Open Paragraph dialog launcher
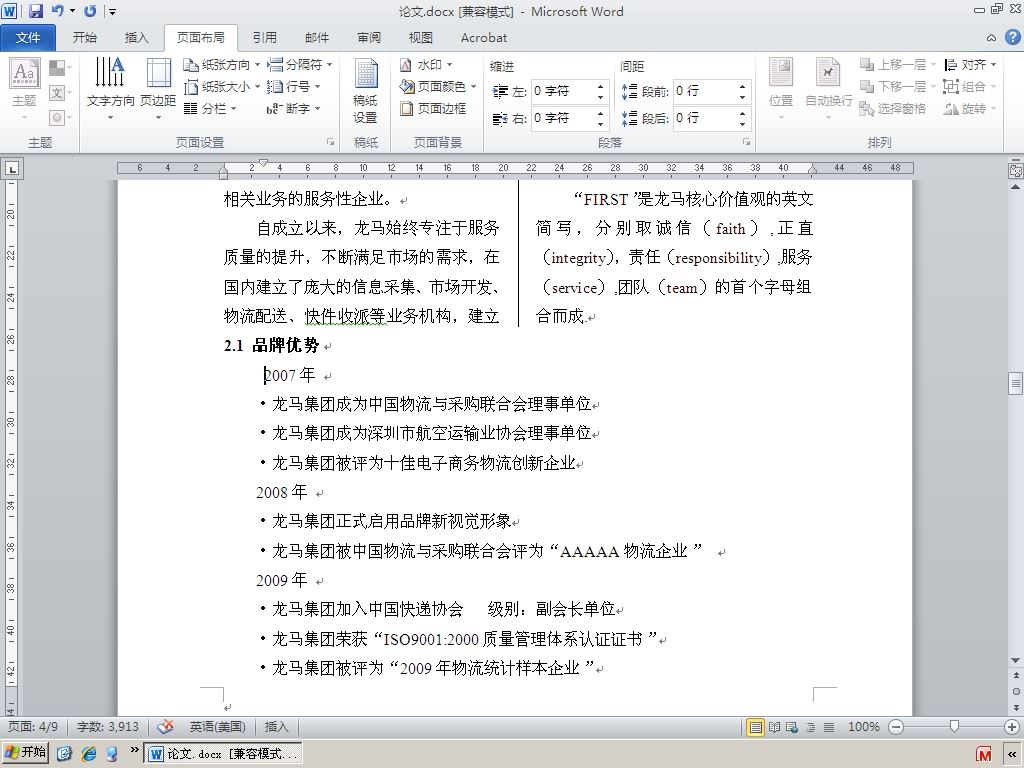This screenshot has width=1024, height=768. [x=746, y=142]
